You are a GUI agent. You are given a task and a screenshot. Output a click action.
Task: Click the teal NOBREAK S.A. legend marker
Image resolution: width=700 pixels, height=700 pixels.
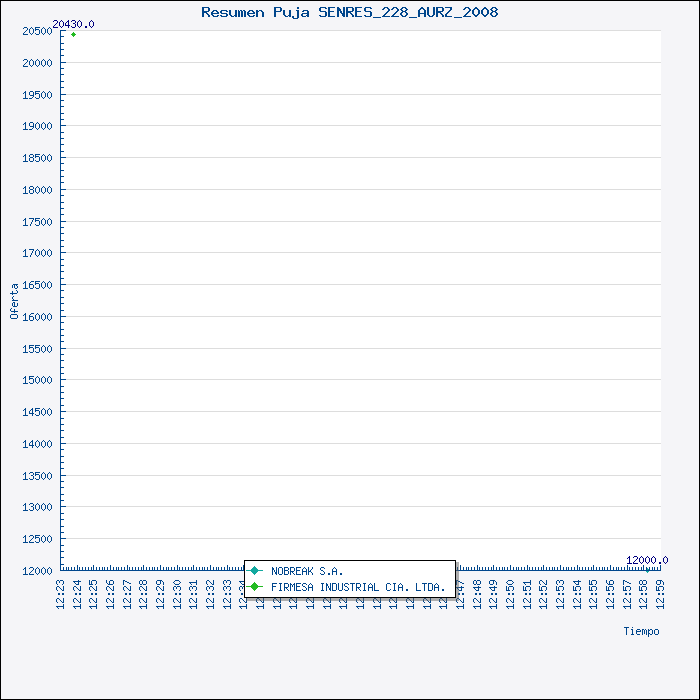[255, 571]
